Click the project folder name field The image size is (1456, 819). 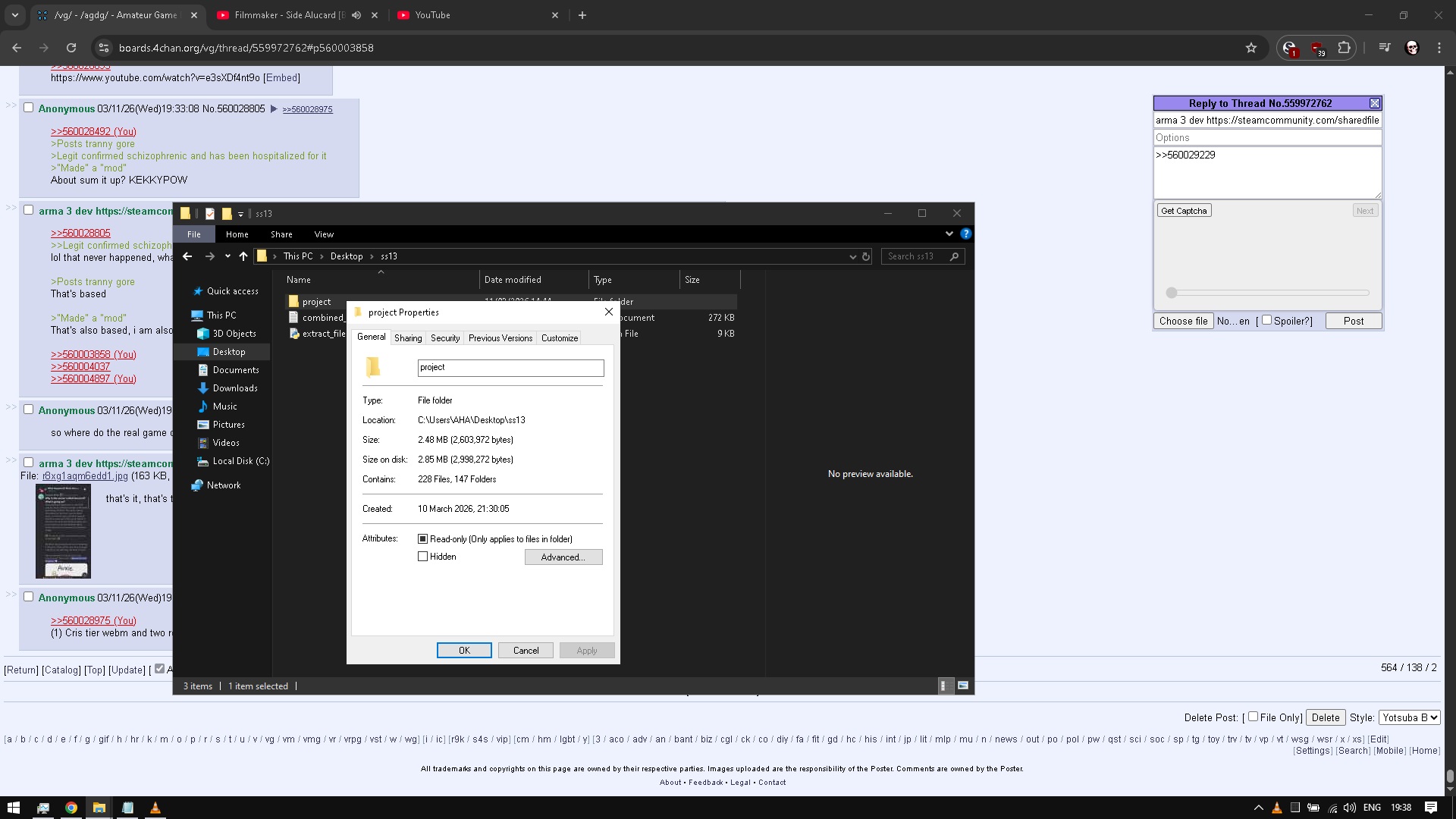[510, 368]
